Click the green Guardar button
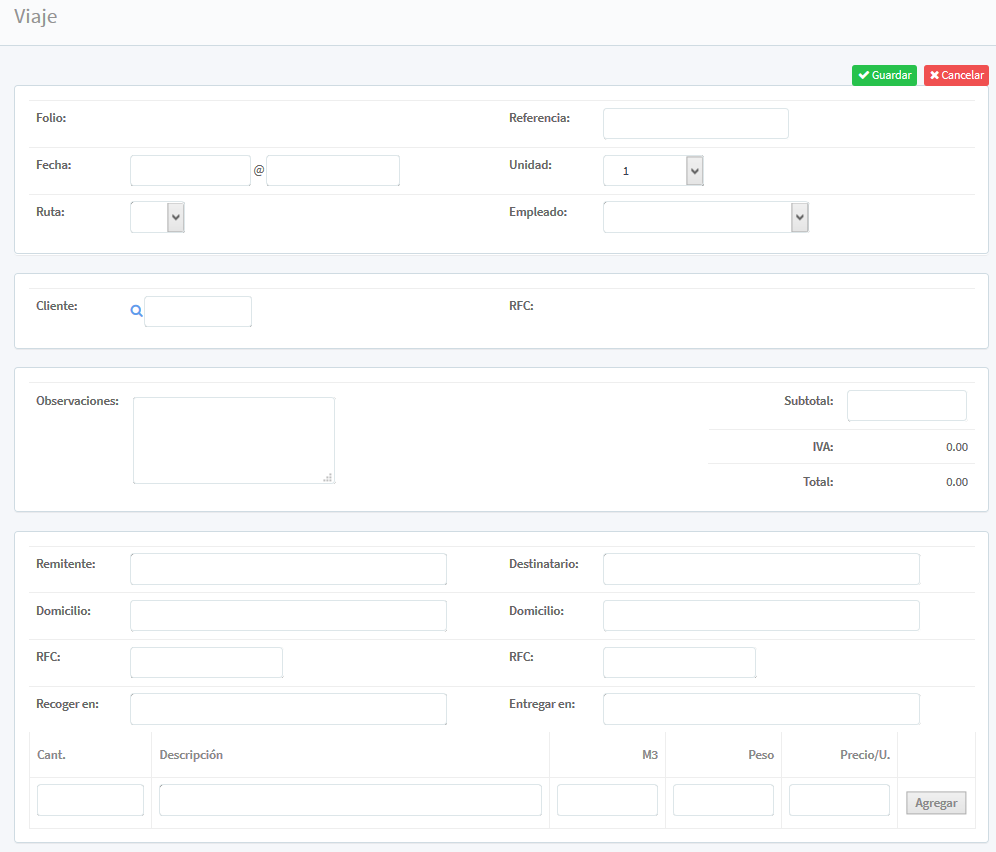Viewport: 996px width, 852px height. click(884, 75)
